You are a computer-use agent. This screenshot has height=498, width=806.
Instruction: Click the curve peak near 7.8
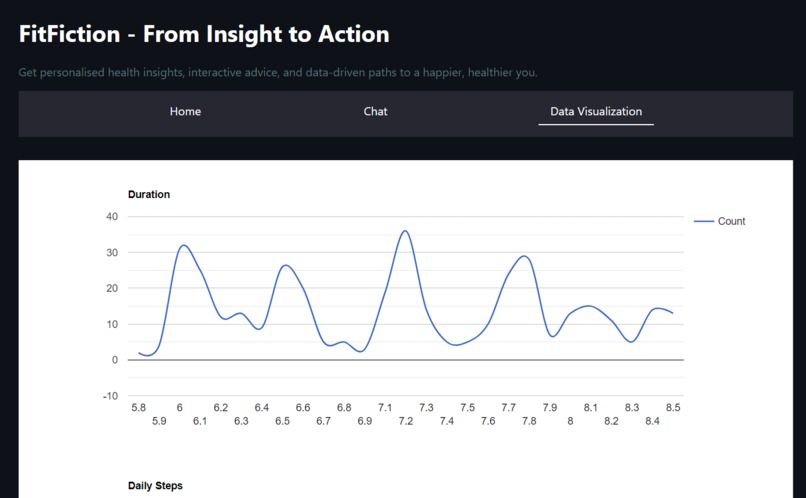[x=525, y=256]
